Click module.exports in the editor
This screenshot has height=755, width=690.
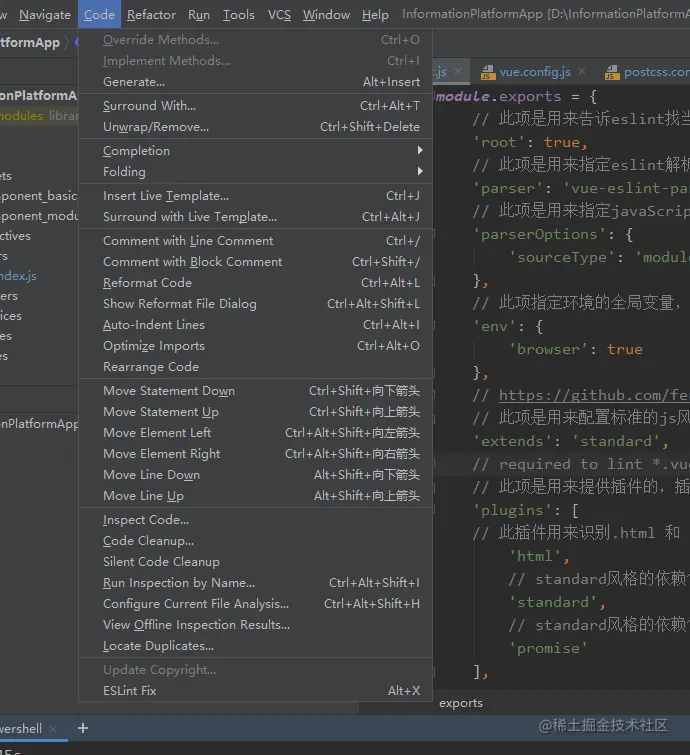pyautogui.click(x=498, y=96)
